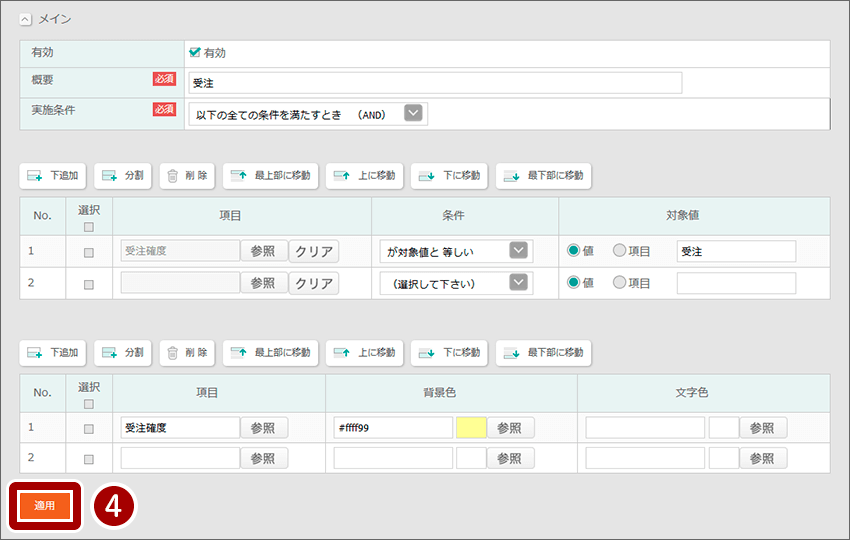The height and width of the screenshot is (540, 850).
Task: Collapse the メイン section chevron
Action: (x=25, y=20)
